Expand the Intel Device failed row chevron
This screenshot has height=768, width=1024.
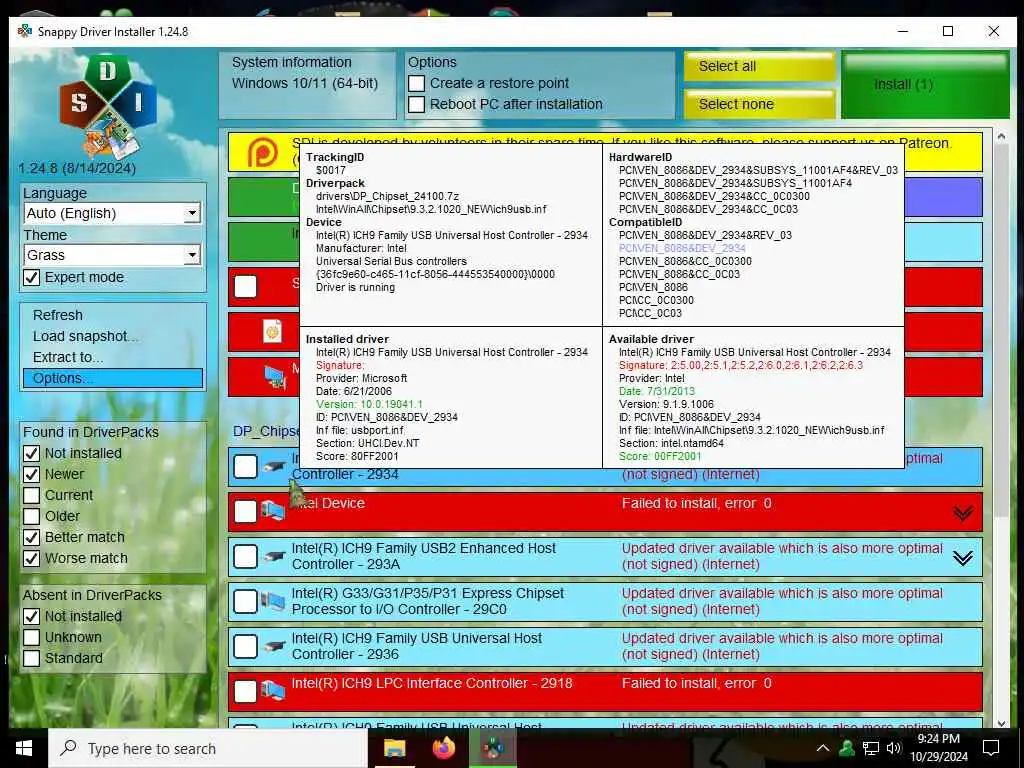pyautogui.click(x=963, y=513)
